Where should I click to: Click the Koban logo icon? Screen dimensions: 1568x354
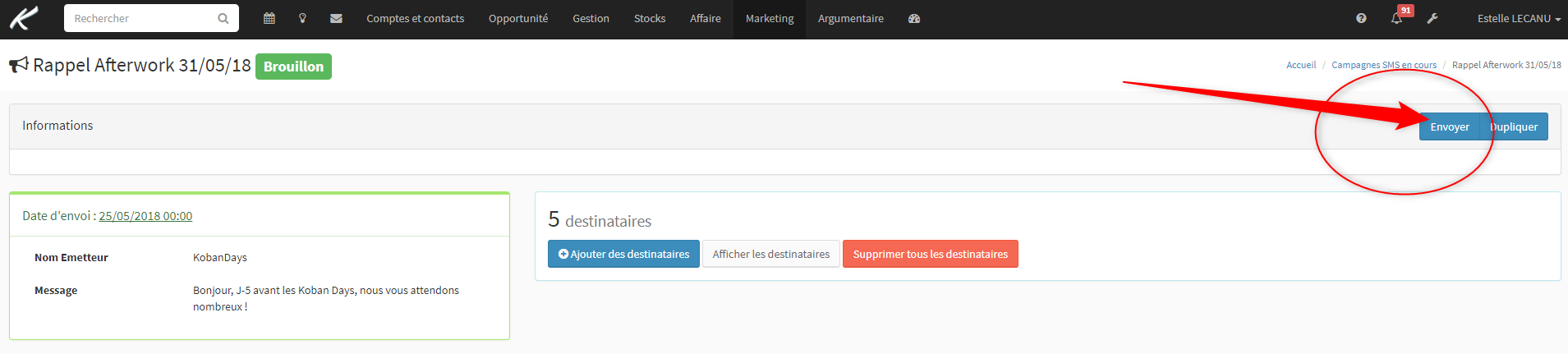(x=24, y=17)
